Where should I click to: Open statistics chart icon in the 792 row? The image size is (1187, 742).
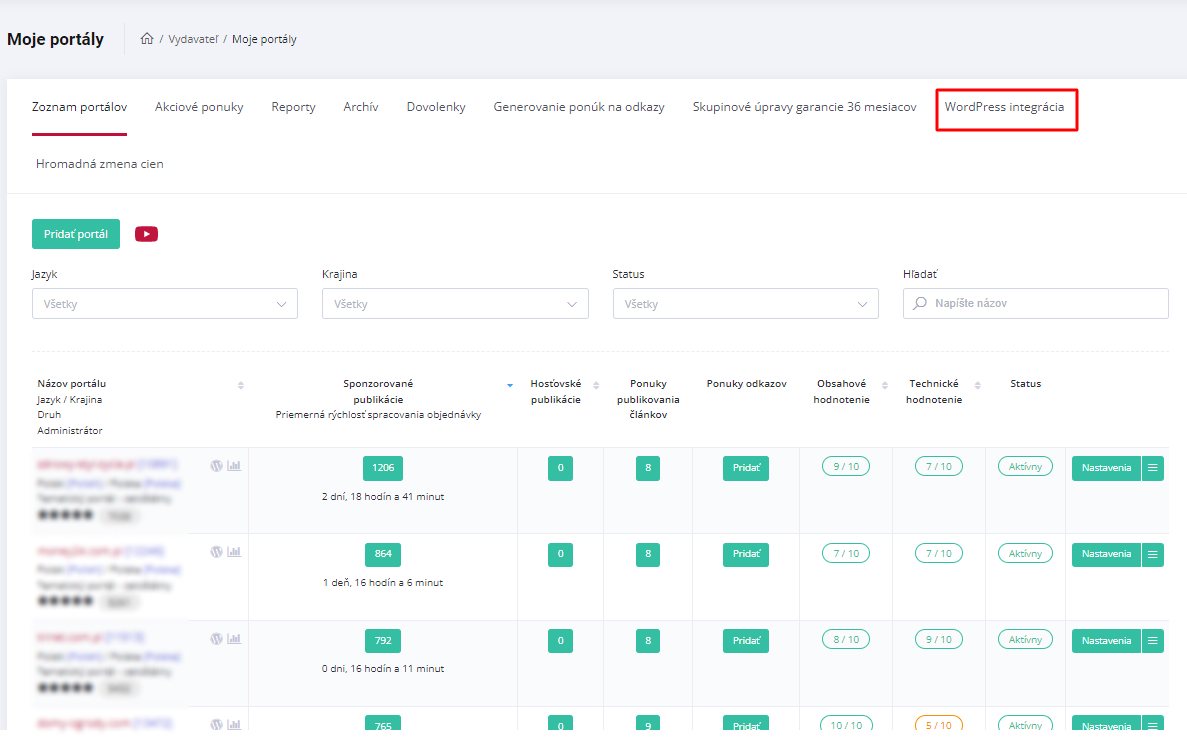(x=234, y=638)
